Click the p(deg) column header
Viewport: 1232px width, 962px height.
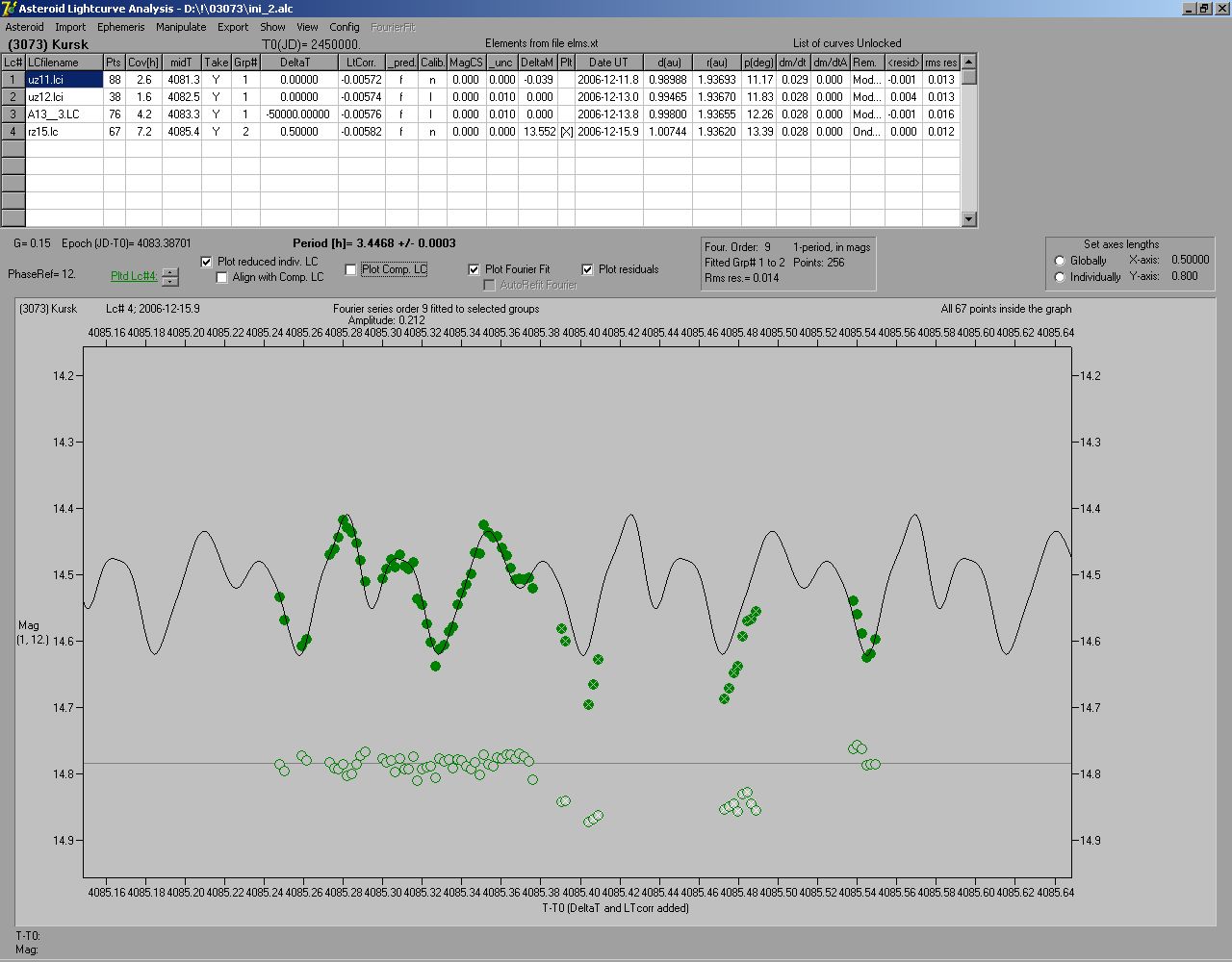pyautogui.click(x=759, y=63)
